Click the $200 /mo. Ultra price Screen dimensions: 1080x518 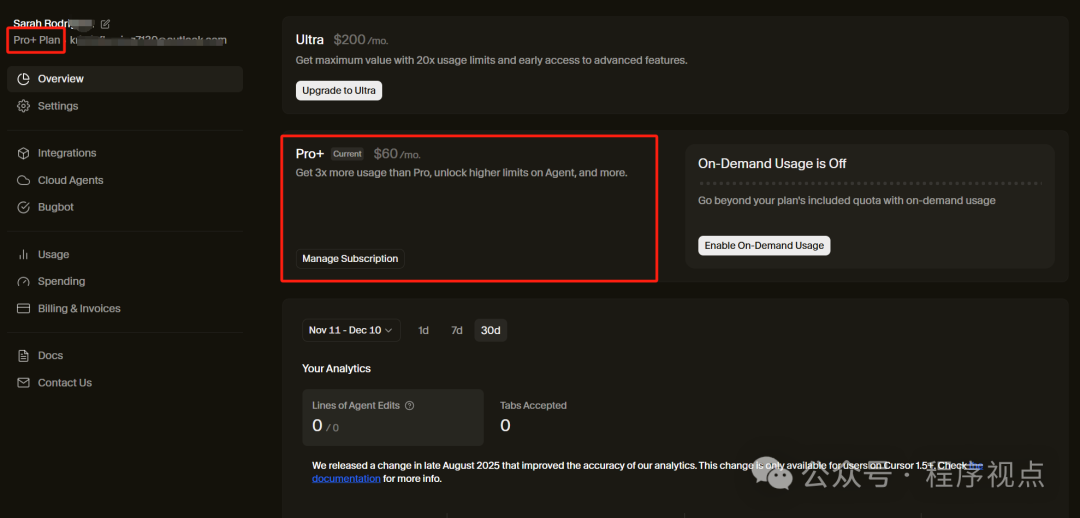361,40
